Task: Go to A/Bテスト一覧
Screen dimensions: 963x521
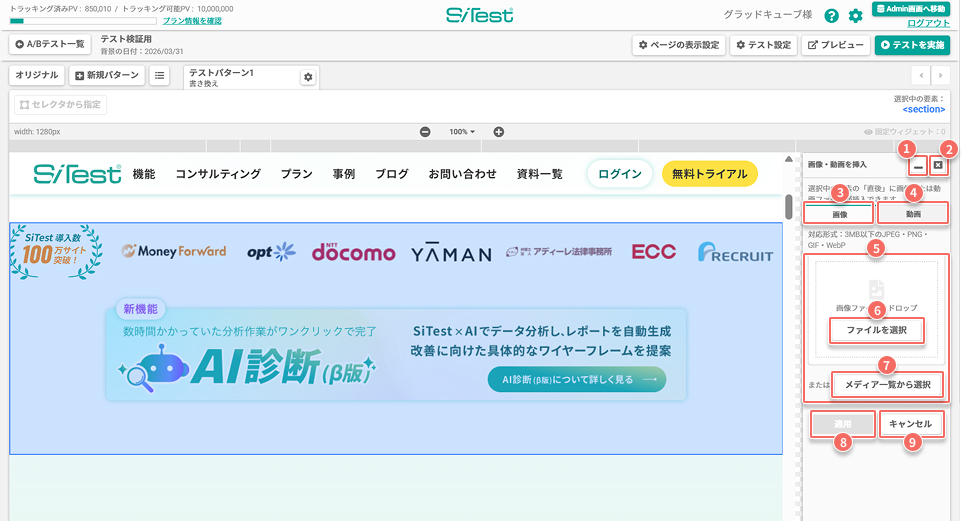Action: click(50, 45)
